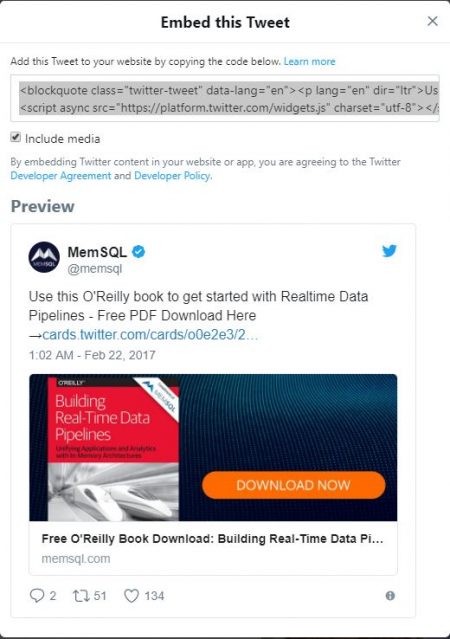
Task: Click the @memsql handle
Action: pyautogui.click(x=95, y=269)
